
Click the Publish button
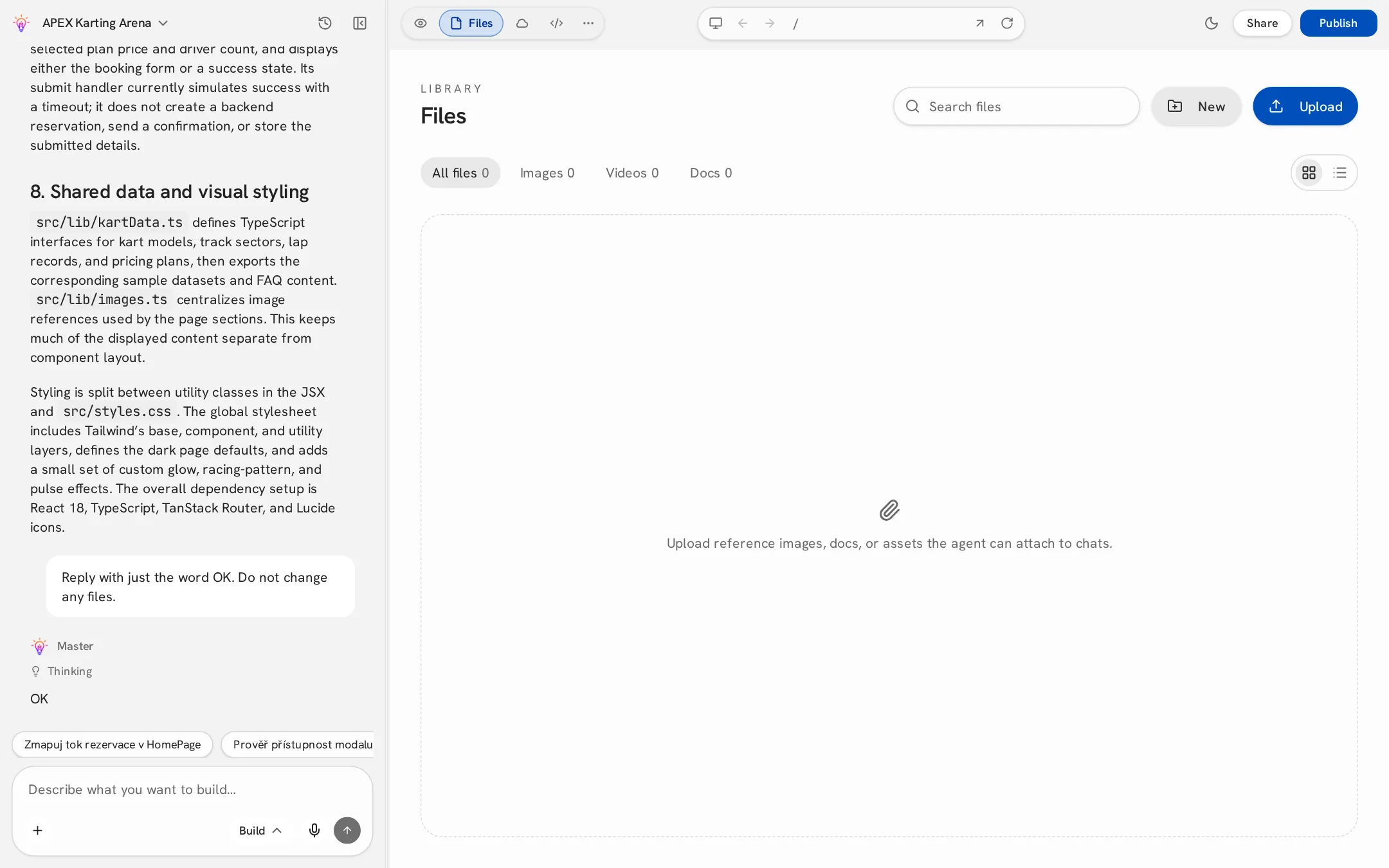1338,23
